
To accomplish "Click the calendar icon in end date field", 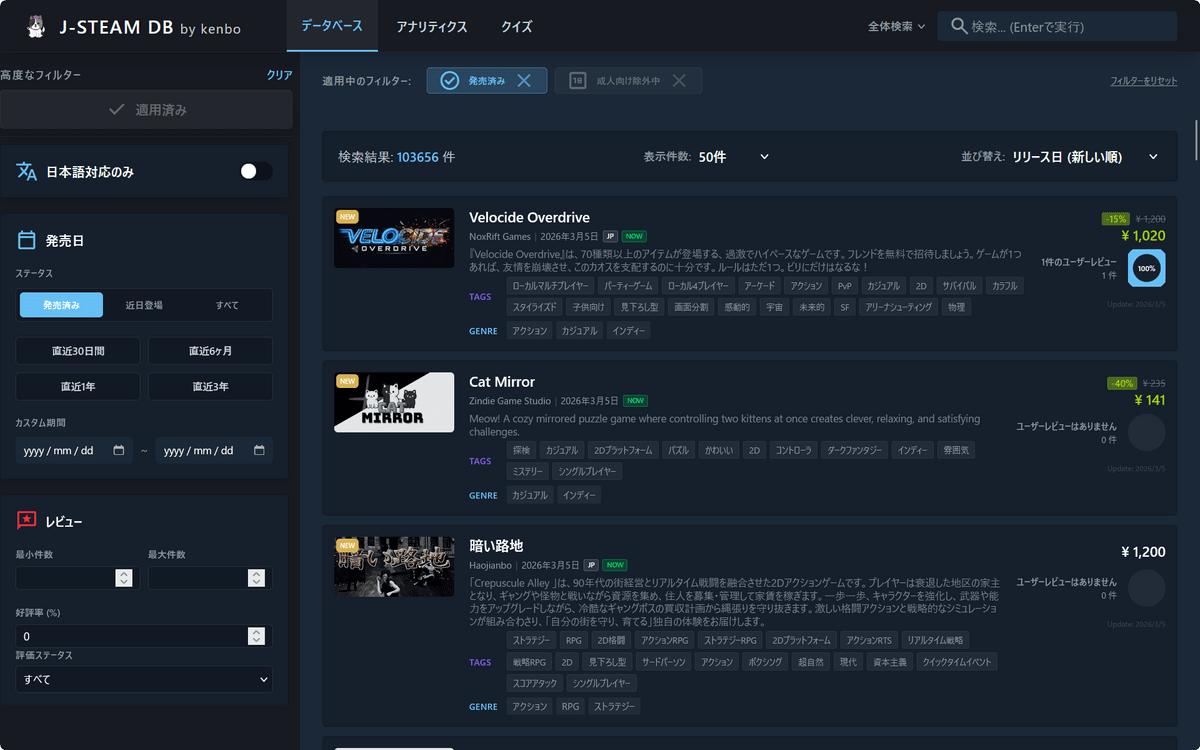I will 259,451.
